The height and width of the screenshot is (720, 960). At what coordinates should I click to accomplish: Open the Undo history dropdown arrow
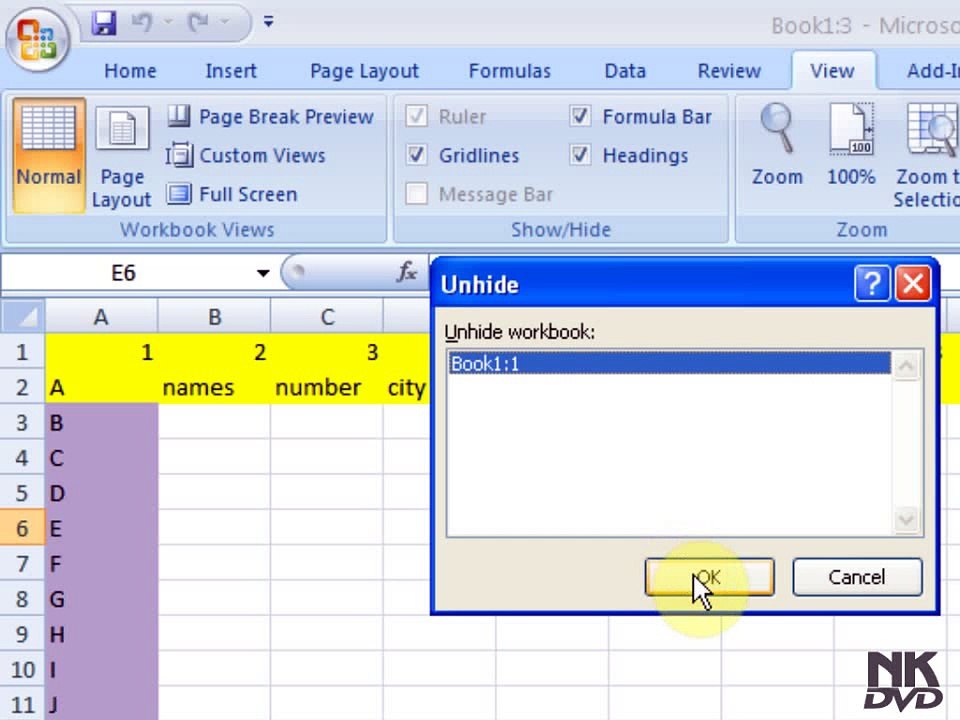pyautogui.click(x=168, y=23)
